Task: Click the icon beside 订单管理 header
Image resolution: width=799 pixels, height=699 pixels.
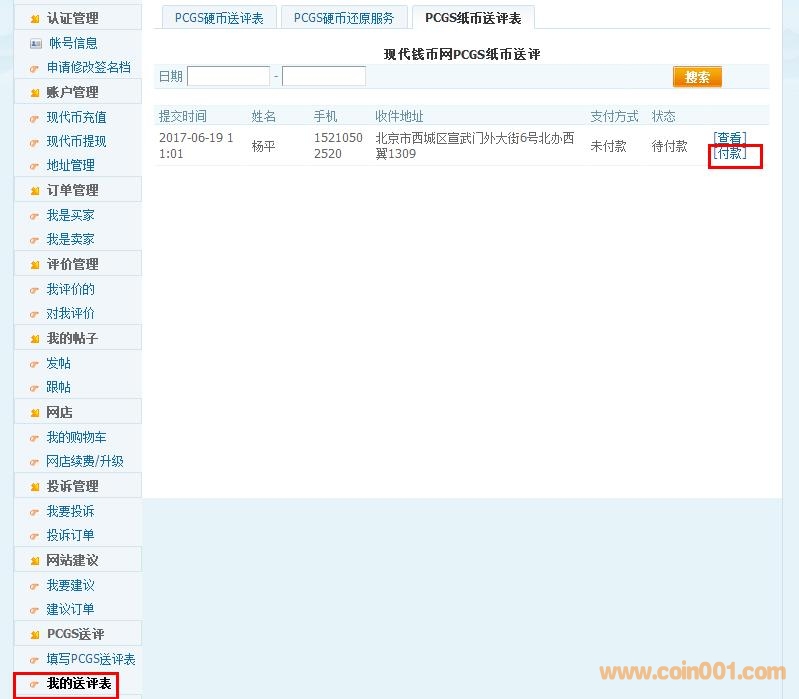Action: [x=35, y=191]
